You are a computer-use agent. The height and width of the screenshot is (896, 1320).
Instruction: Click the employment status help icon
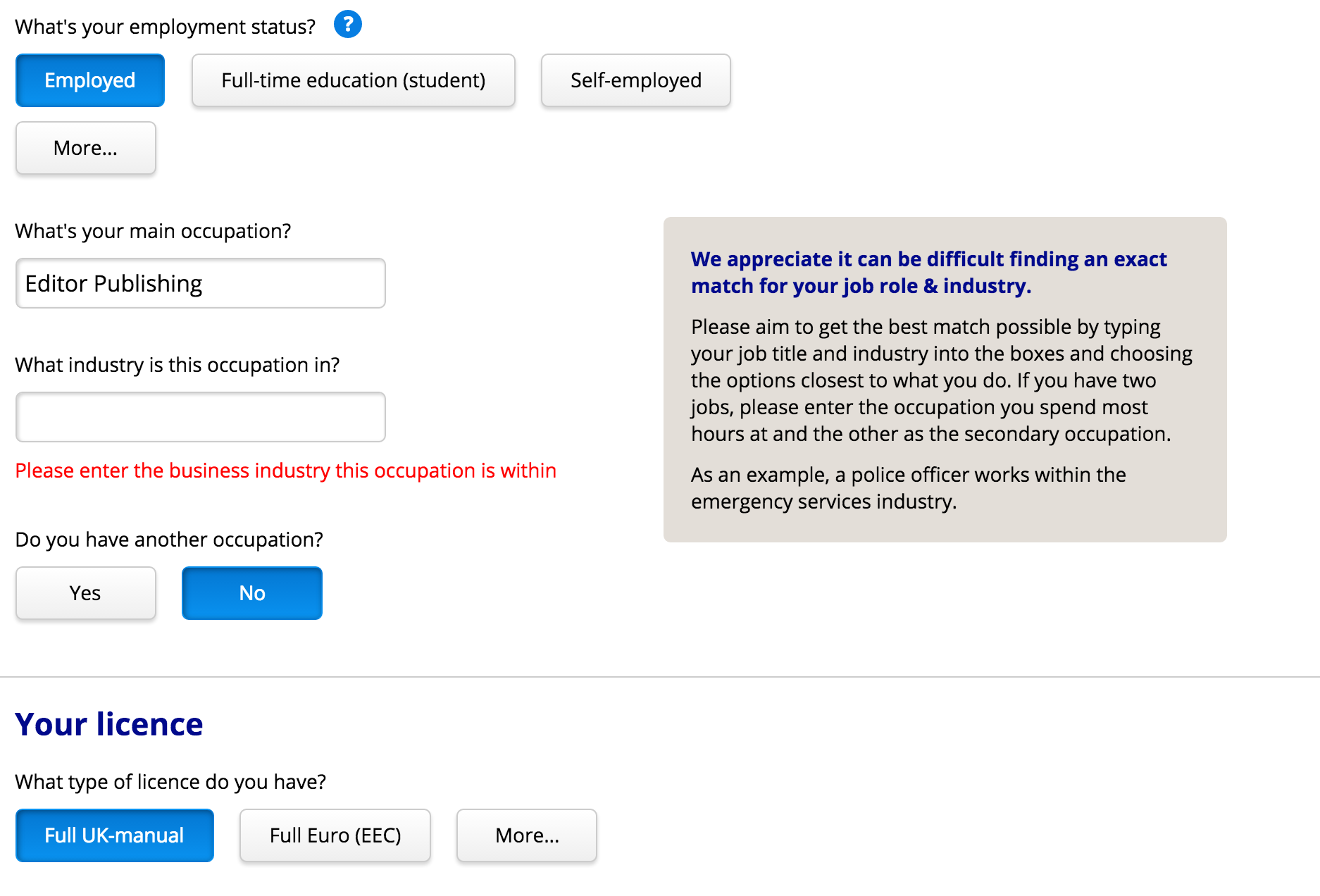click(347, 25)
